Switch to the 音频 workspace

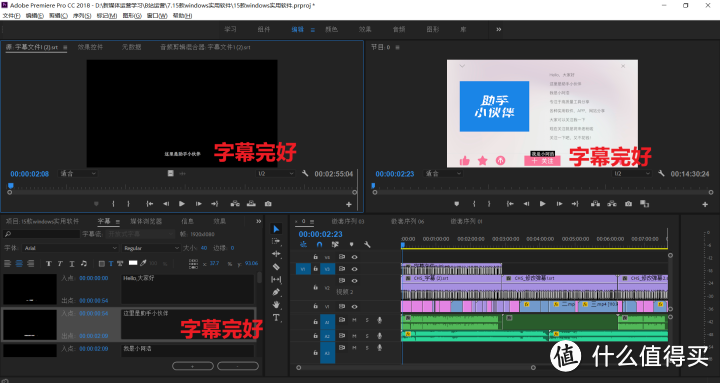point(399,29)
